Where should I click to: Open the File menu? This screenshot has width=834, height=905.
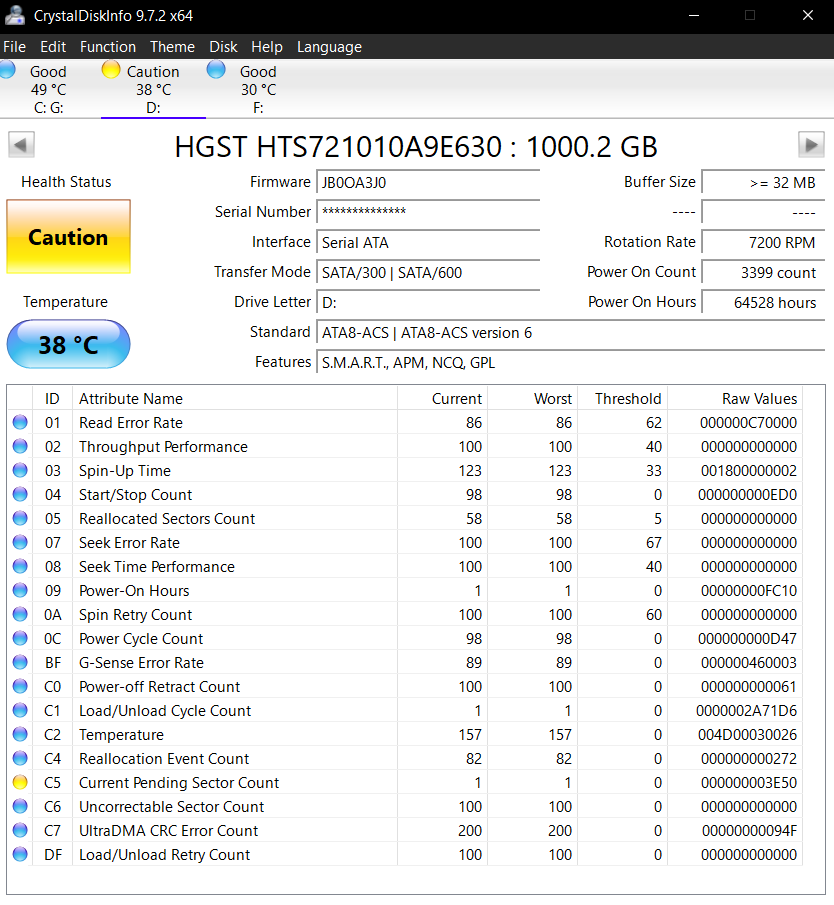pos(14,47)
